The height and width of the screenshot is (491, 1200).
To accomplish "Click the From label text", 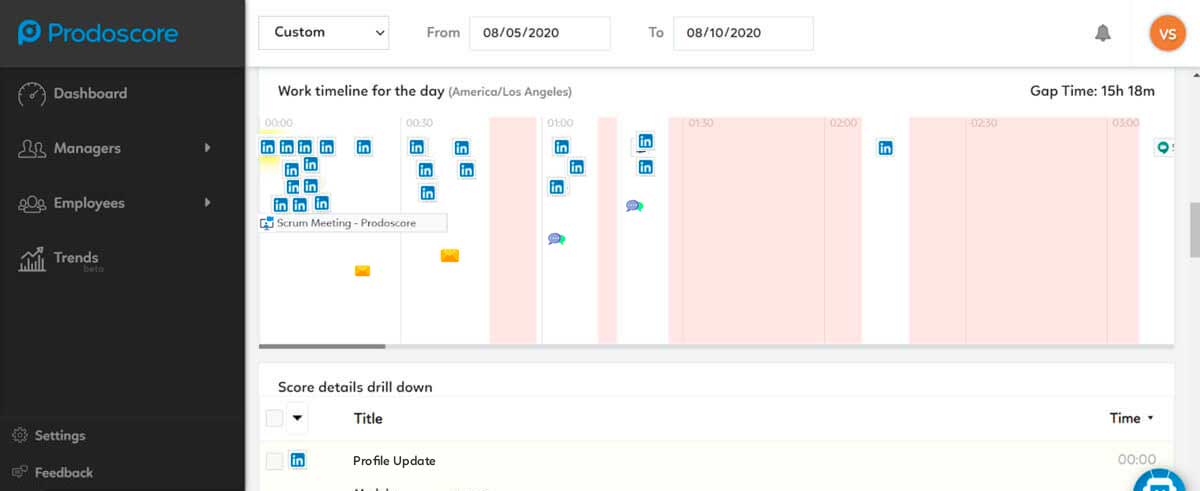I will click(443, 33).
